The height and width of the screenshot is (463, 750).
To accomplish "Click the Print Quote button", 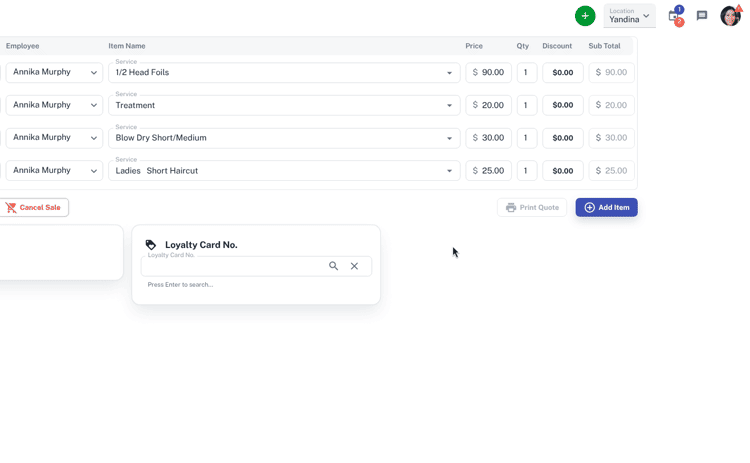I will [532, 207].
